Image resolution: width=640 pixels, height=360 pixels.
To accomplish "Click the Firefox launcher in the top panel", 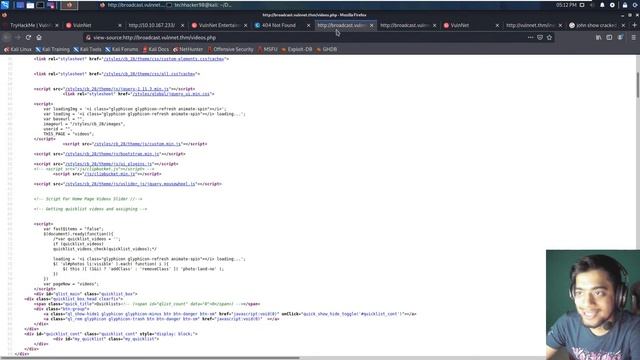I will pos(69,5).
